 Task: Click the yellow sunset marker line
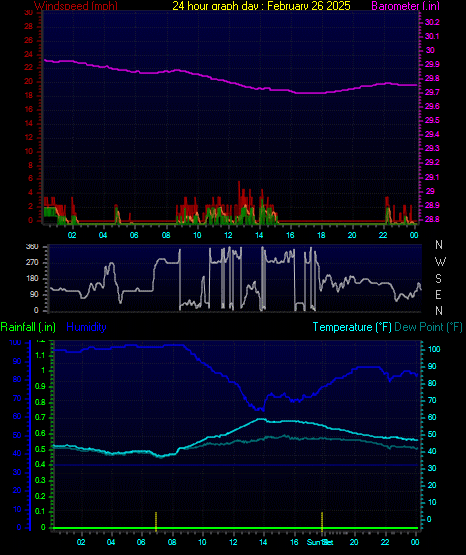point(322,521)
